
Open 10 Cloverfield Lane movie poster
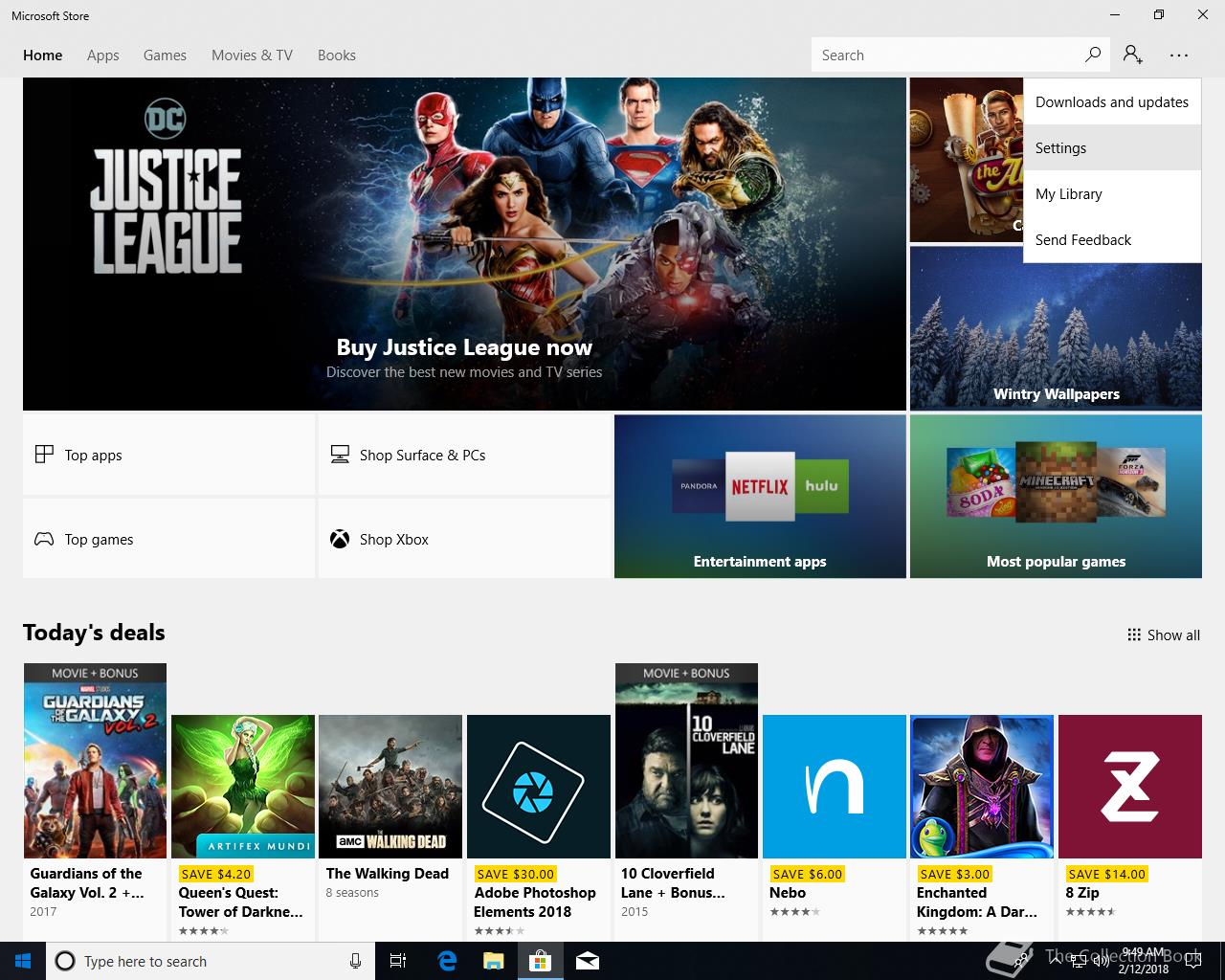pyautogui.click(x=686, y=761)
